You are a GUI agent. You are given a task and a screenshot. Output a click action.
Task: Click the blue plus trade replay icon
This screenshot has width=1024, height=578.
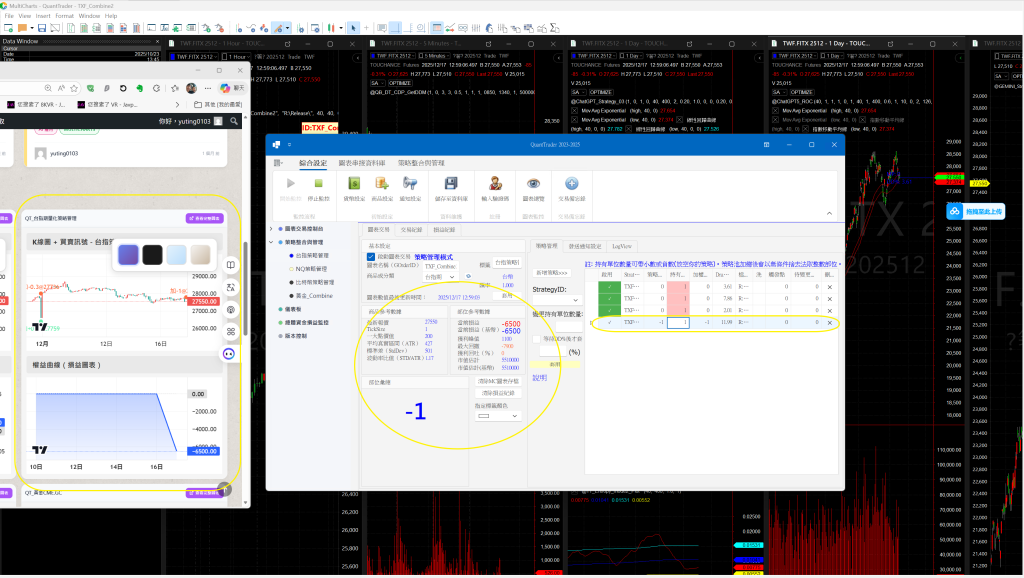point(572,184)
